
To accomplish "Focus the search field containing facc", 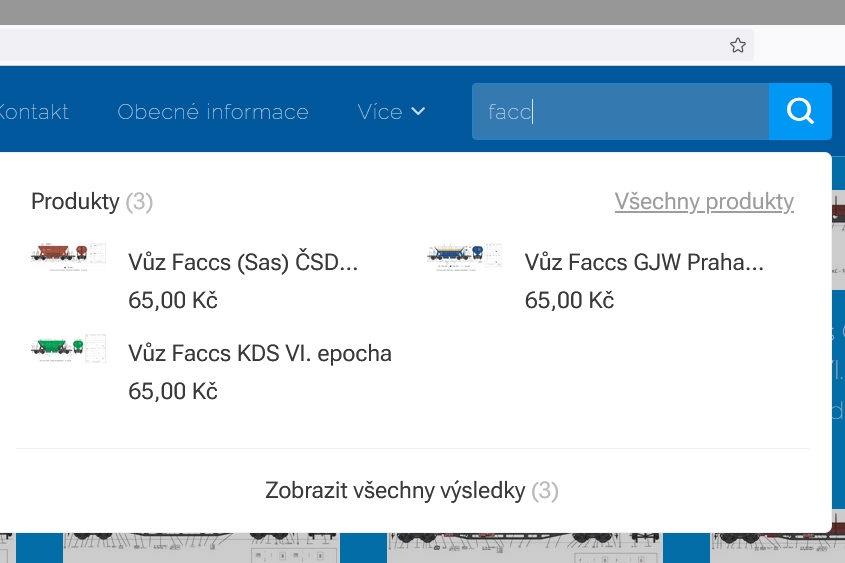I will pos(620,112).
